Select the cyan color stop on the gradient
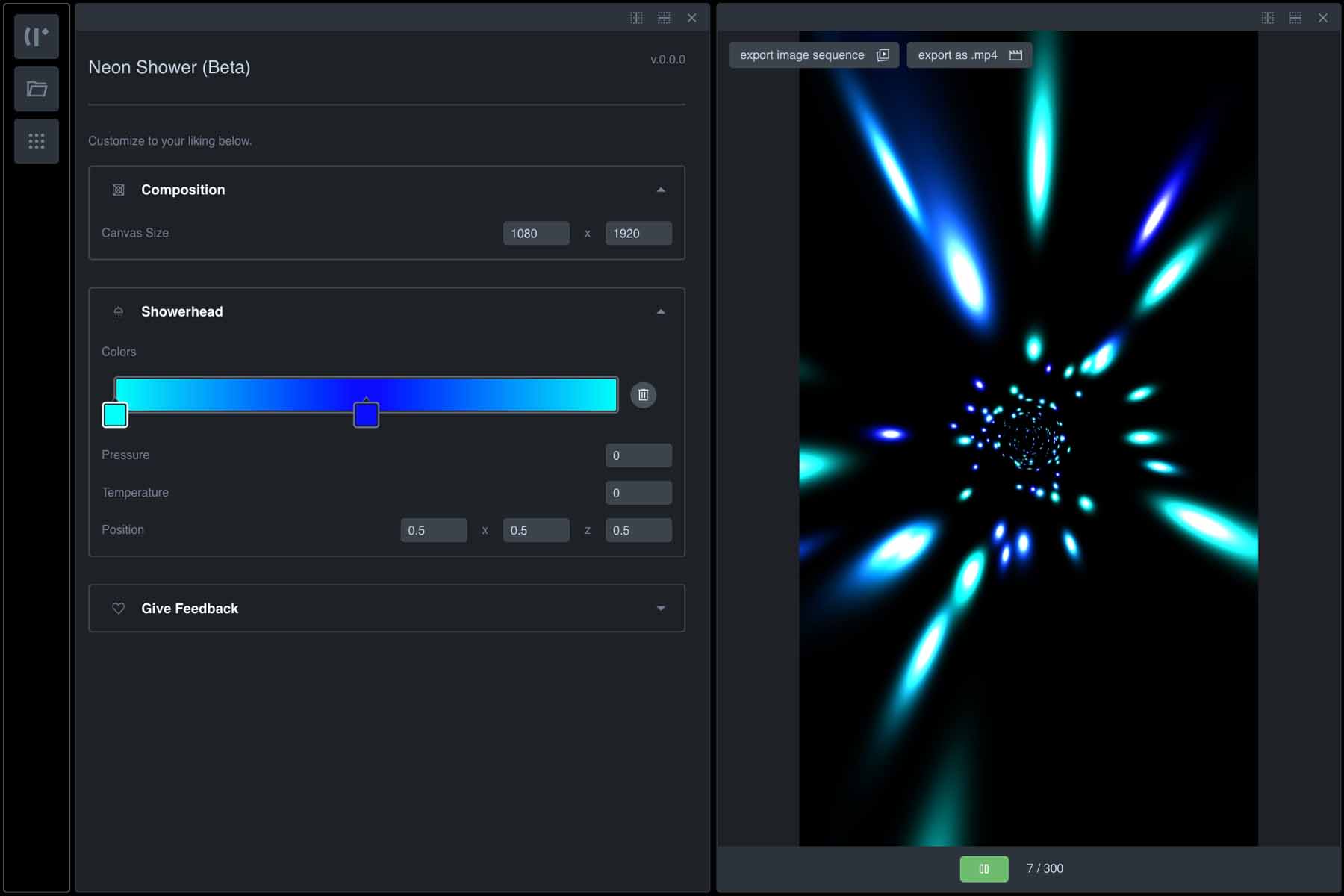Viewport: 1344px width, 896px height. [115, 415]
